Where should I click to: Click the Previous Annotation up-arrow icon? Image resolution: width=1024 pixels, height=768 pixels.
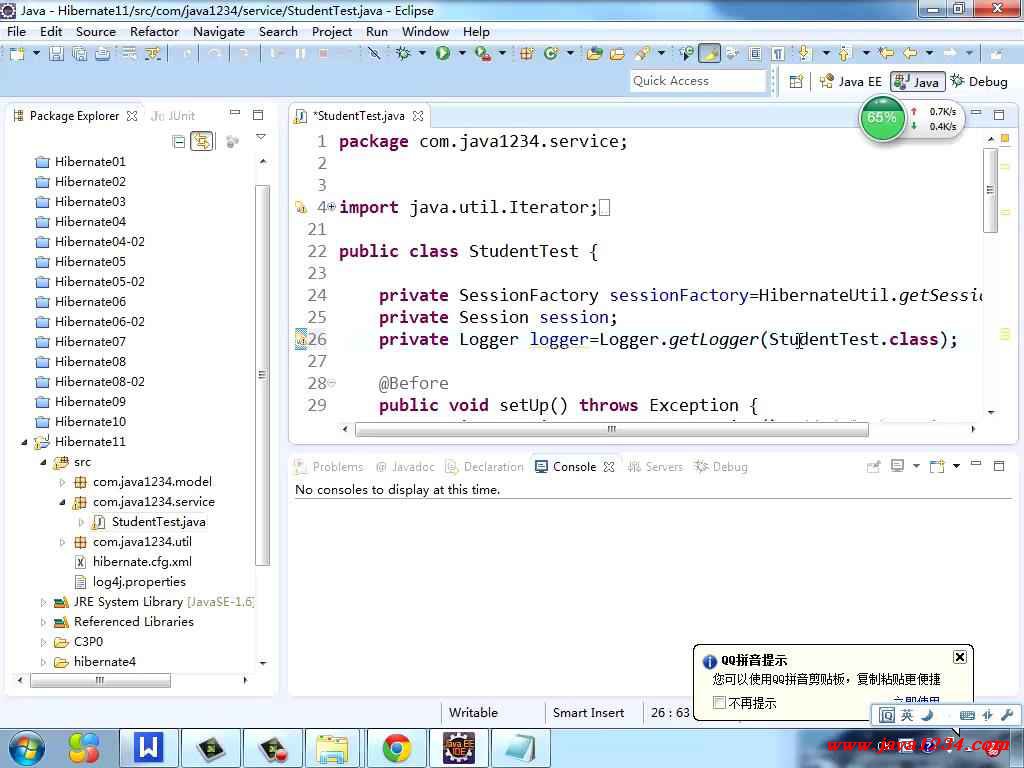[844, 54]
